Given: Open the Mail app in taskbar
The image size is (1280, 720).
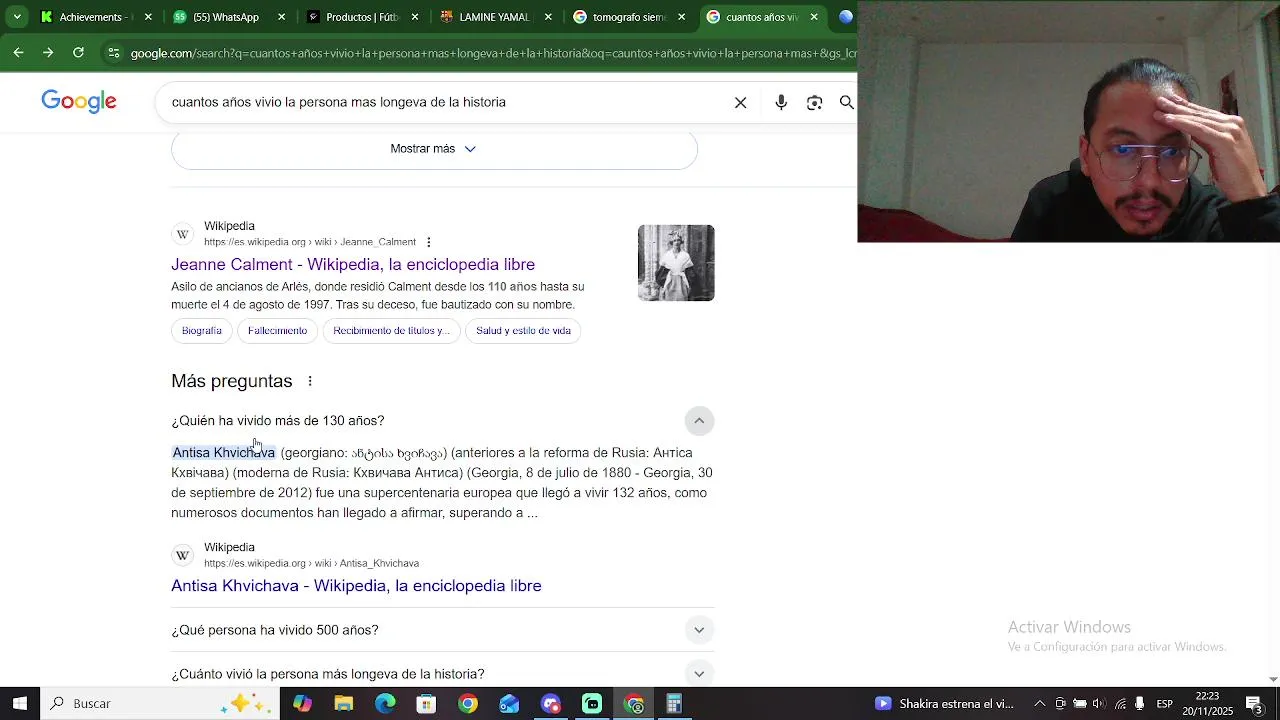Looking at the screenshot, I should click(x=509, y=704).
